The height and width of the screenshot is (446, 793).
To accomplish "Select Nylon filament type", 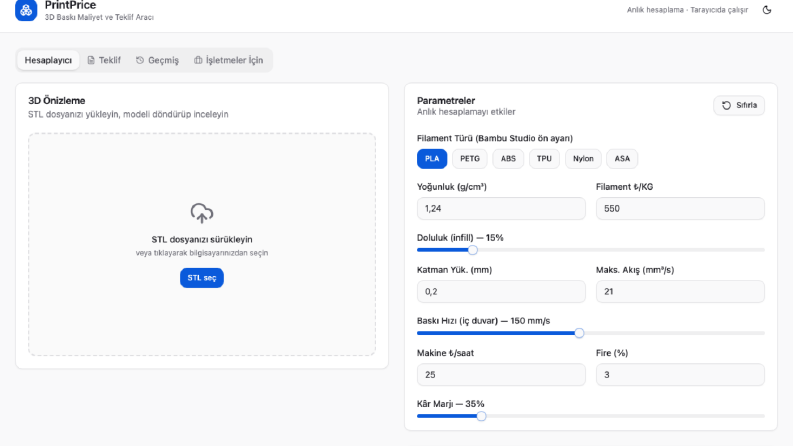I will (583, 159).
